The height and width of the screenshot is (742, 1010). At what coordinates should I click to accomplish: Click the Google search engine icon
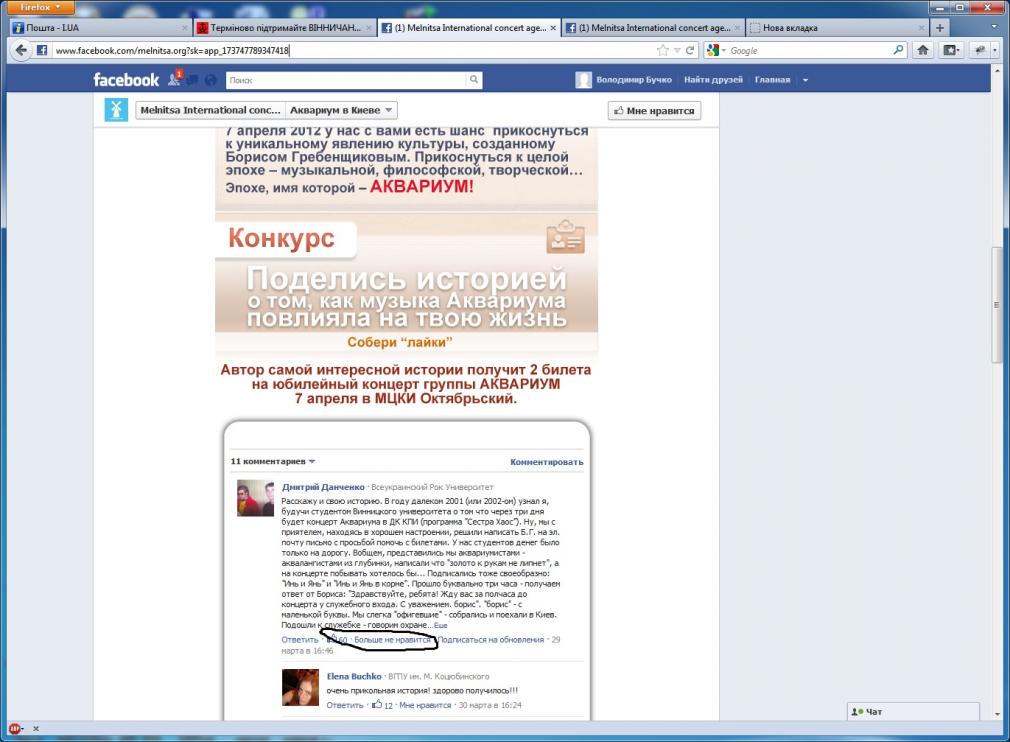tap(712, 50)
